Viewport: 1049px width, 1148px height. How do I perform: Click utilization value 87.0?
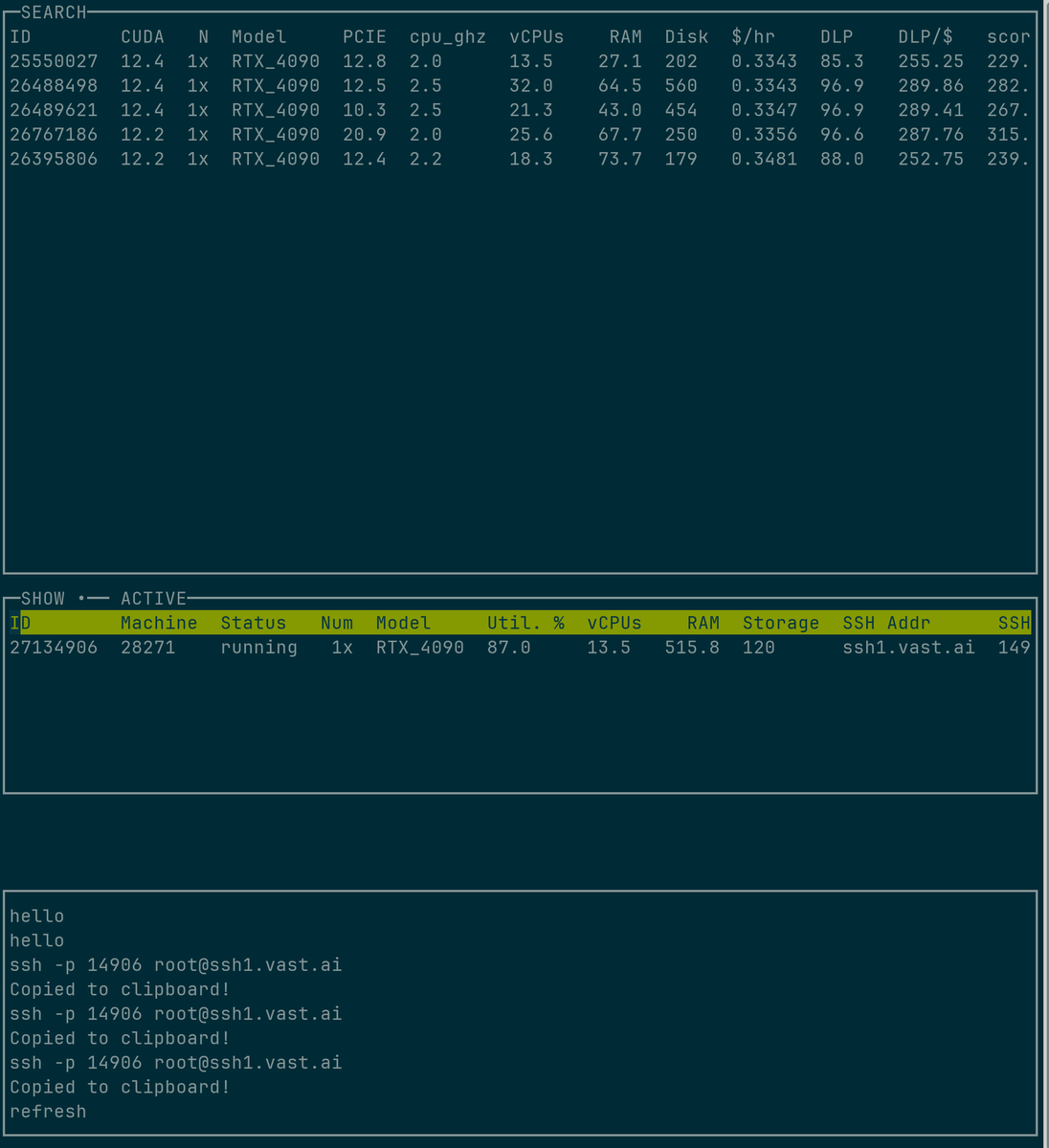tap(509, 648)
